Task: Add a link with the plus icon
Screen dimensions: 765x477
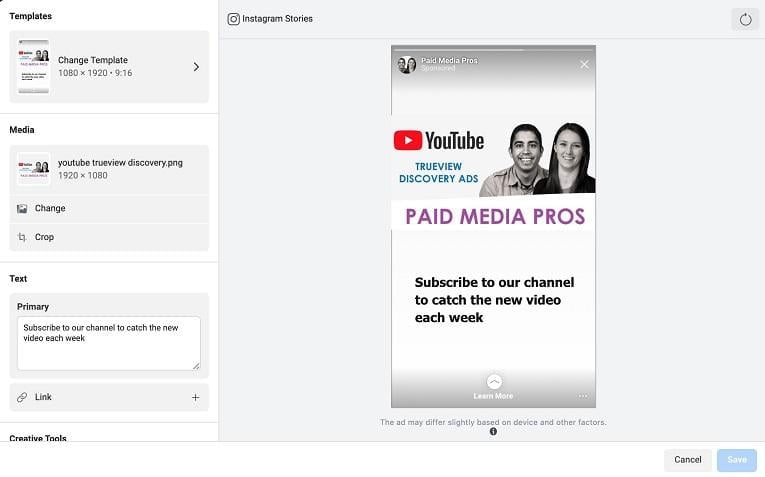Action: pyautogui.click(x=195, y=398)
